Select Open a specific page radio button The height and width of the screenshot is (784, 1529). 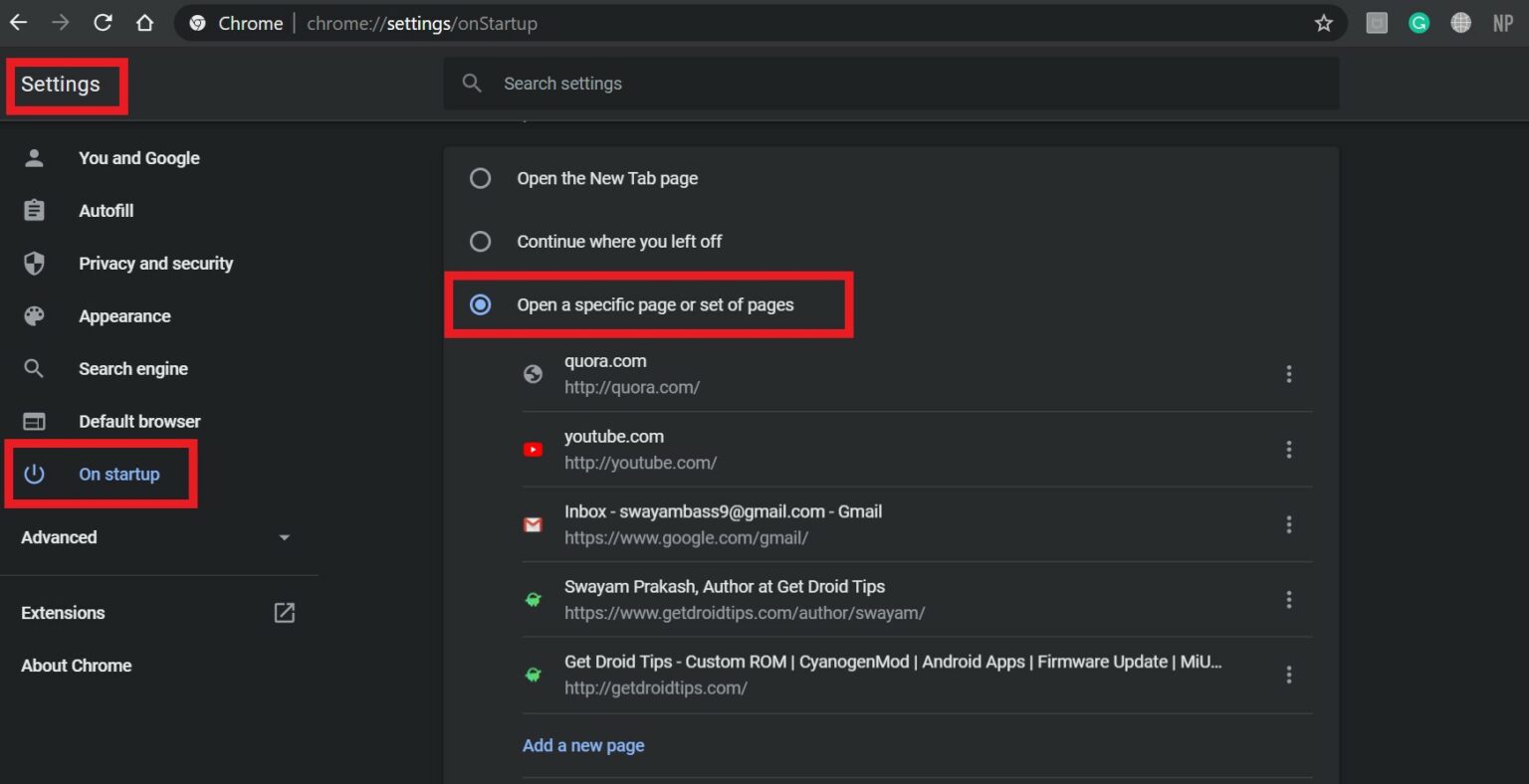point(480,304)
